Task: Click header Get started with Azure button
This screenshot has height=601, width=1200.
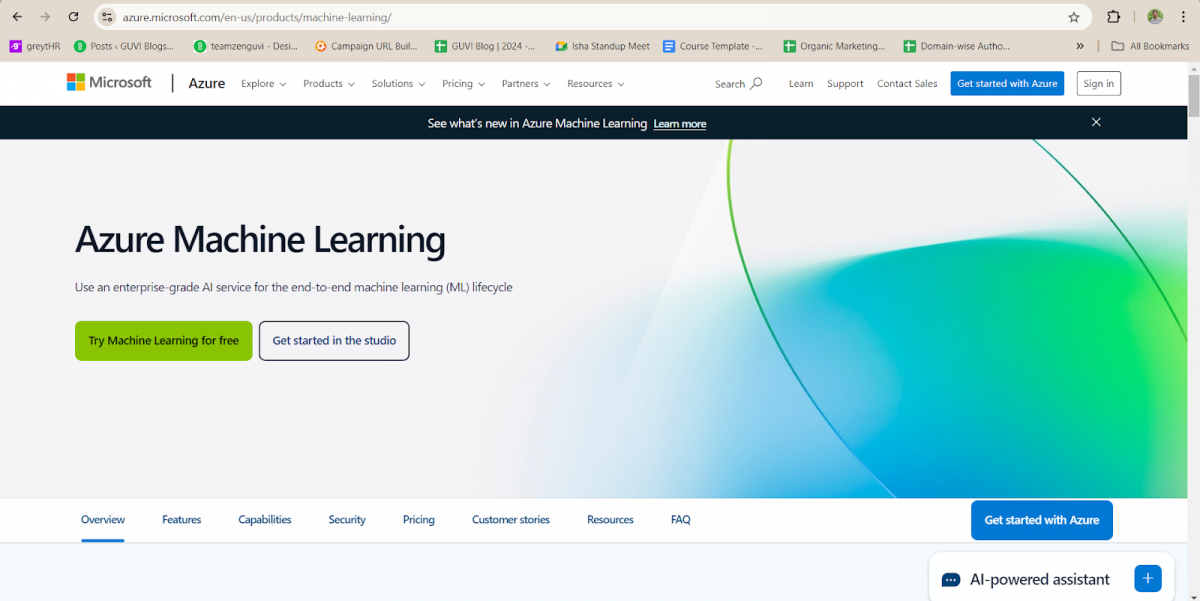Action: [1007, 84]
